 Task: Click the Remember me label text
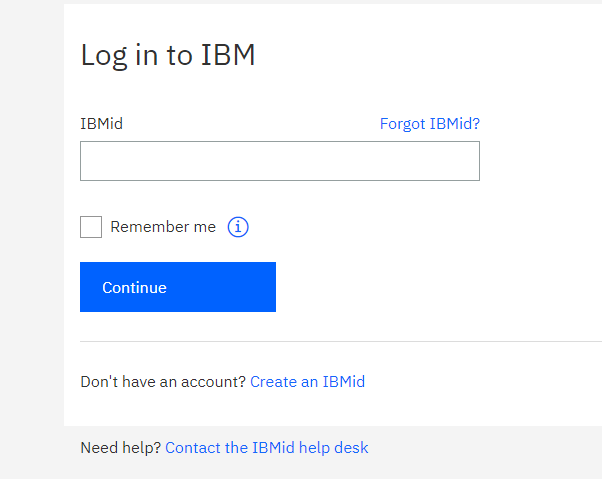163,227
